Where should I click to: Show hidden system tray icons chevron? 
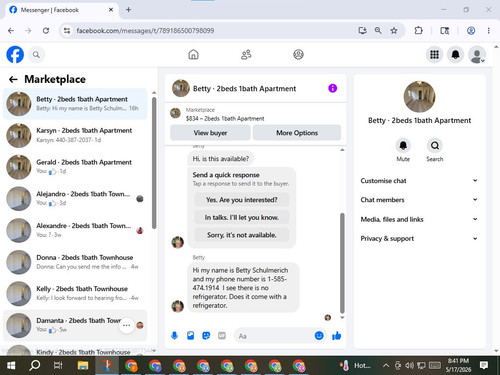(x=386, y=366)
